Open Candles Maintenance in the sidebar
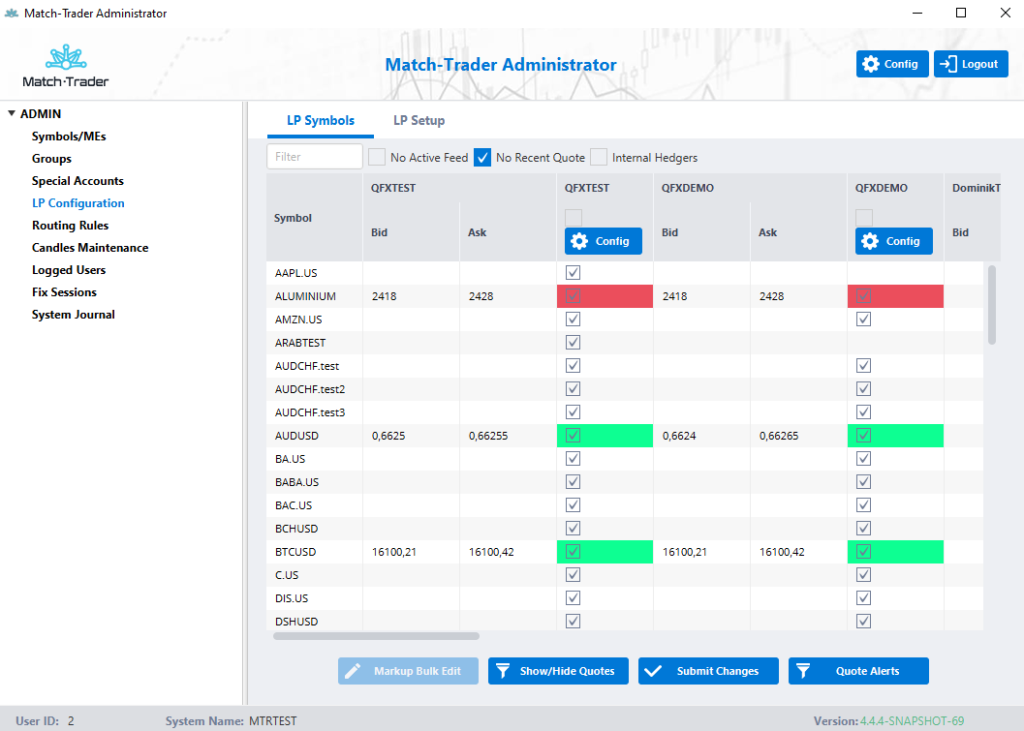The height and width of the screenshot is (731, 1024). (x=90, y=248)
